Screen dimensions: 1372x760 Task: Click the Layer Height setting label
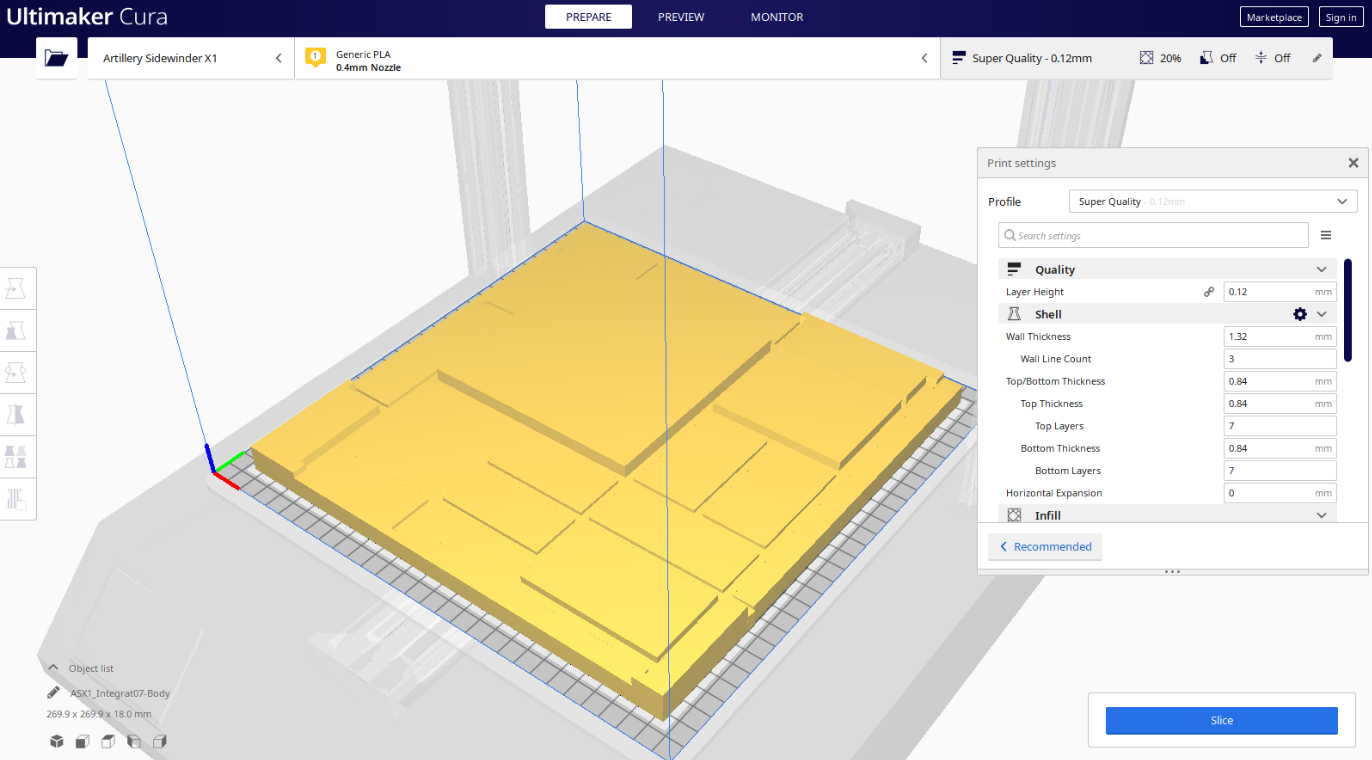pos(1035,292)
